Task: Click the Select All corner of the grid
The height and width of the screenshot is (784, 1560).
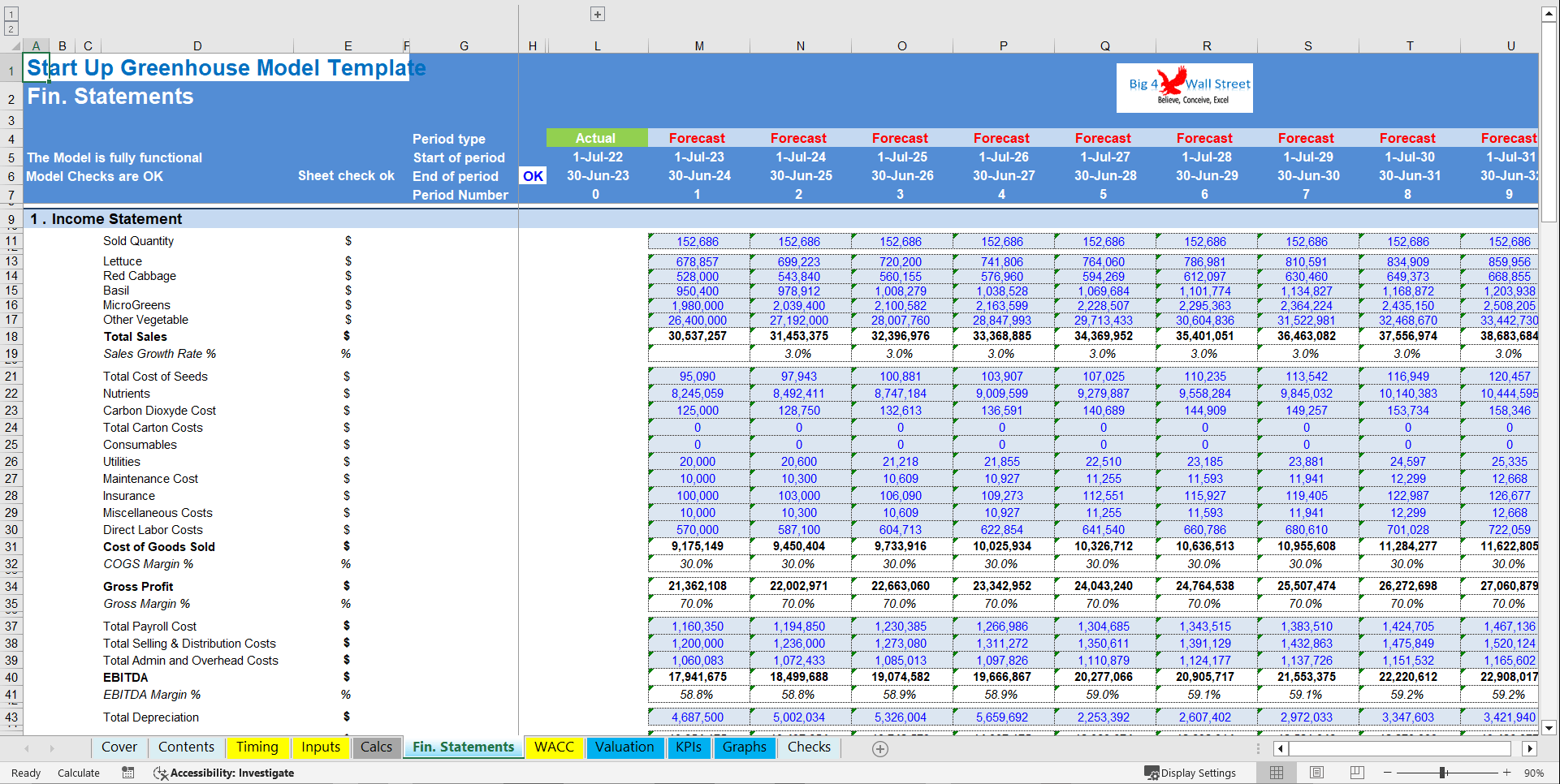Action: click(18, 45)
